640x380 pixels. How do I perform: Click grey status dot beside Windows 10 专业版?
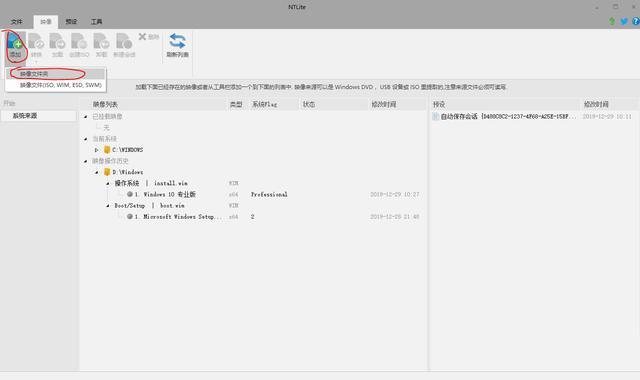coord(130,194)
